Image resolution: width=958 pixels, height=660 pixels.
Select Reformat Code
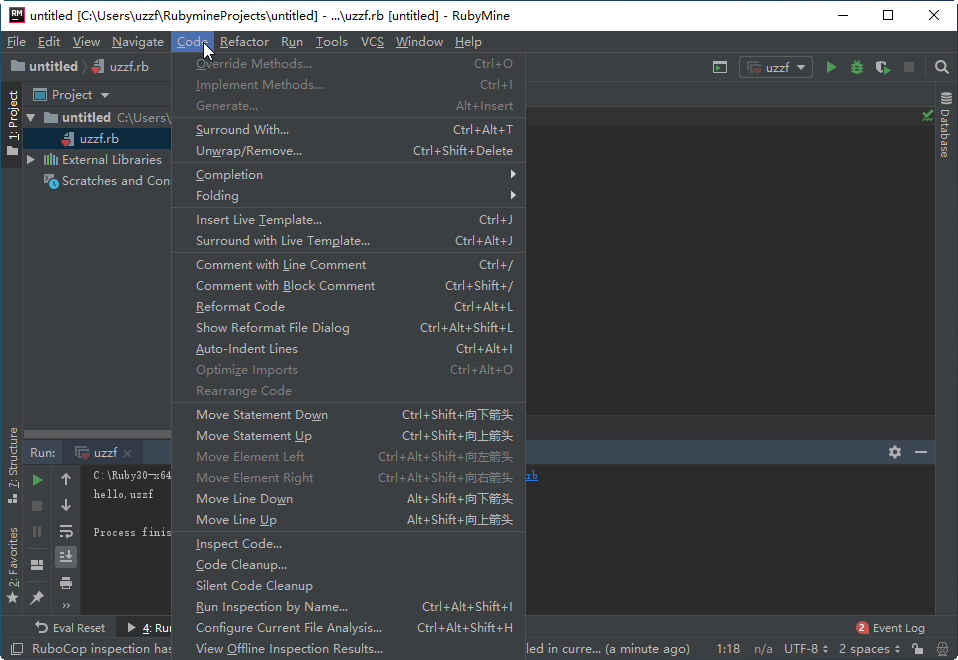pos(348,307)
